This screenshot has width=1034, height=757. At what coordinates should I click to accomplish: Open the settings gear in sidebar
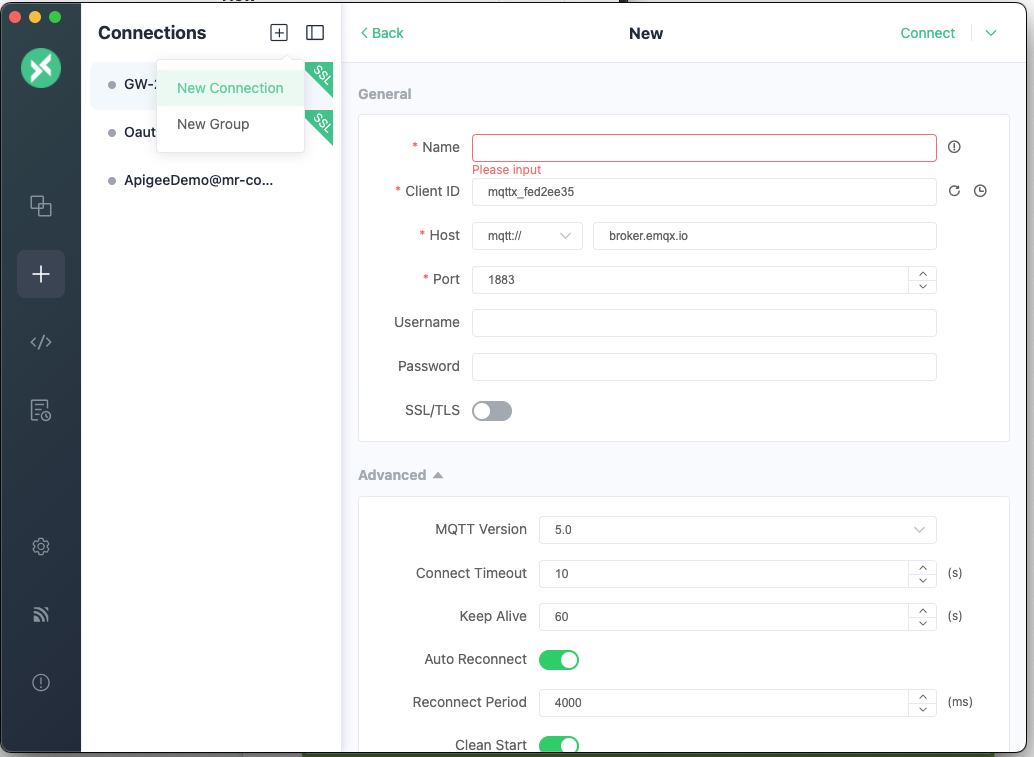pyautogui.click(x=41, y=547)
